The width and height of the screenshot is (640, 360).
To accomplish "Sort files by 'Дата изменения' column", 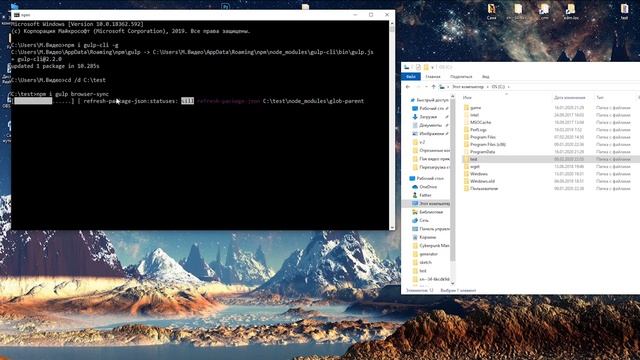I will click(570, 98).
